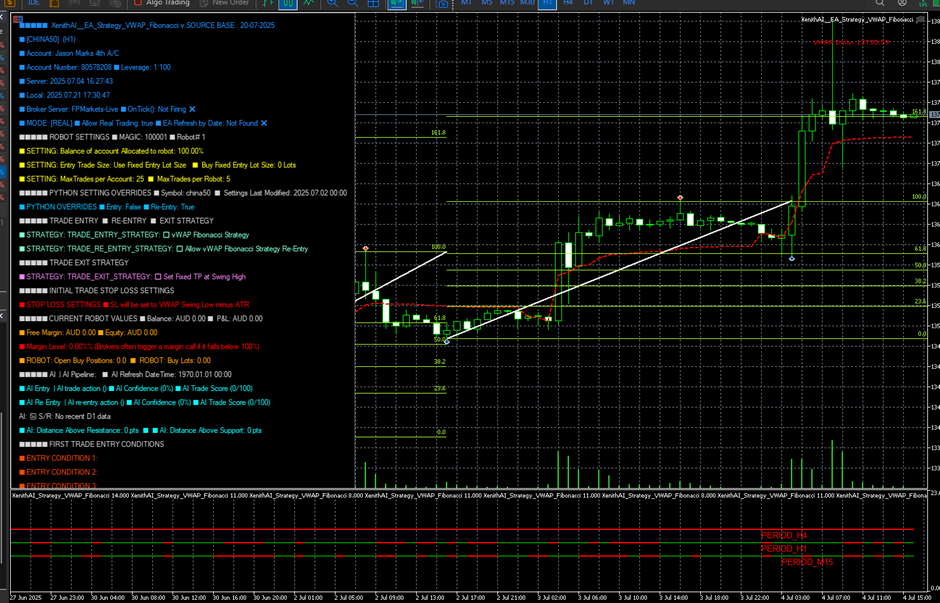Click the red diamond marker above 2 Jul candle
This screenshot has width=940, height=603.
point(366,248)
